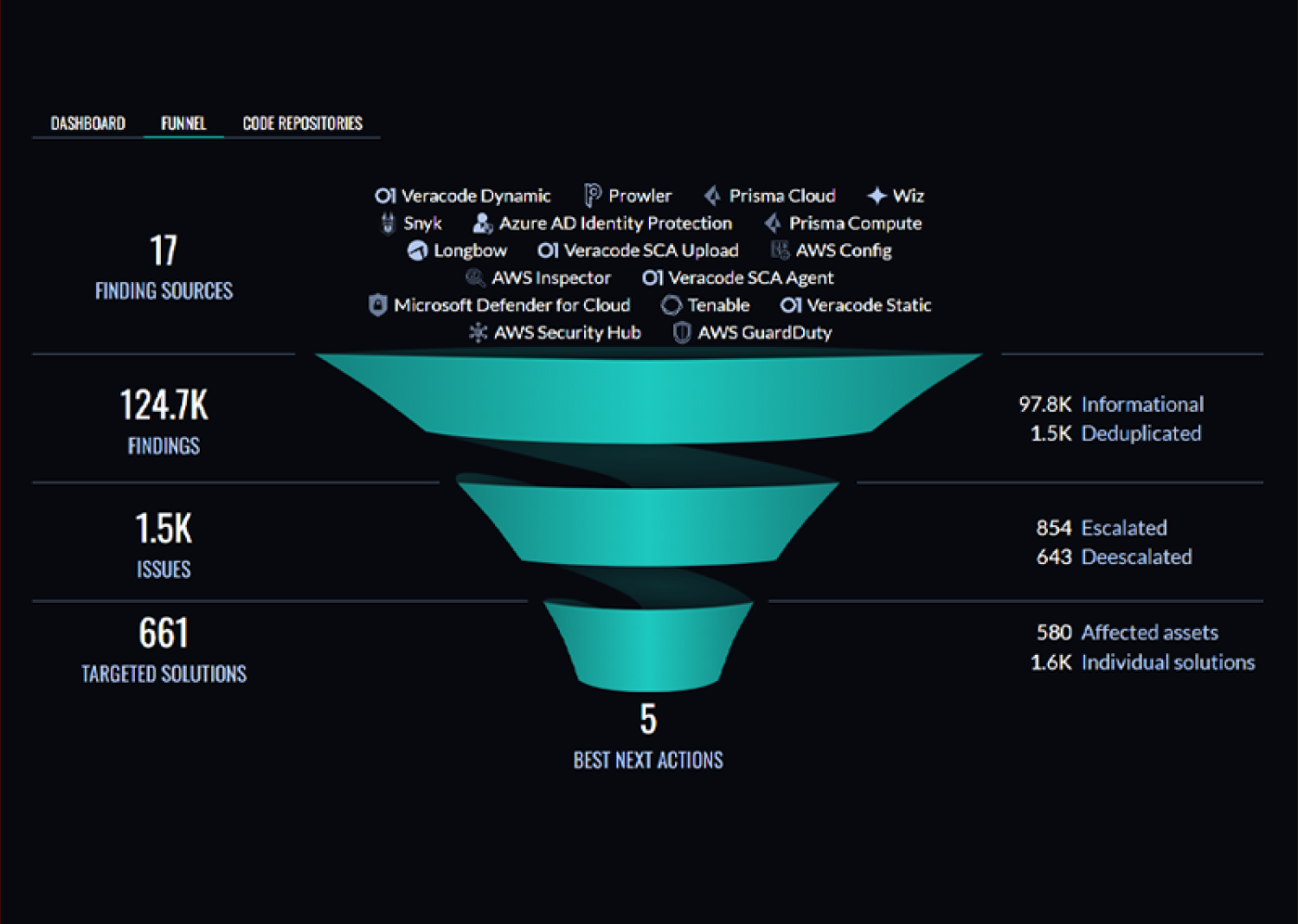
Task: Open the 17 Finding Sources stat
Action: pyautogui.click(x=164, y=268)
